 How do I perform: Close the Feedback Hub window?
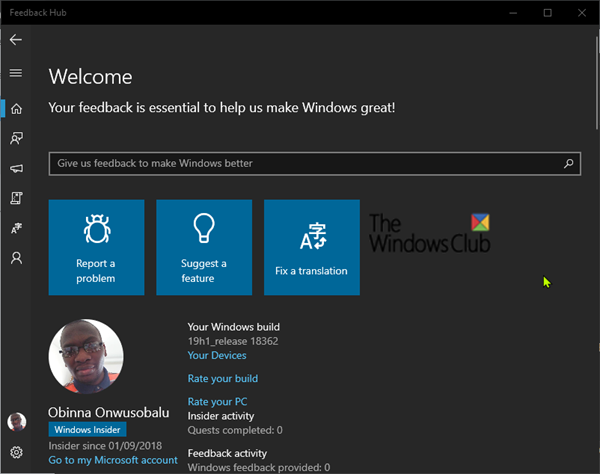pyautogui.click(x=582, y=13)
